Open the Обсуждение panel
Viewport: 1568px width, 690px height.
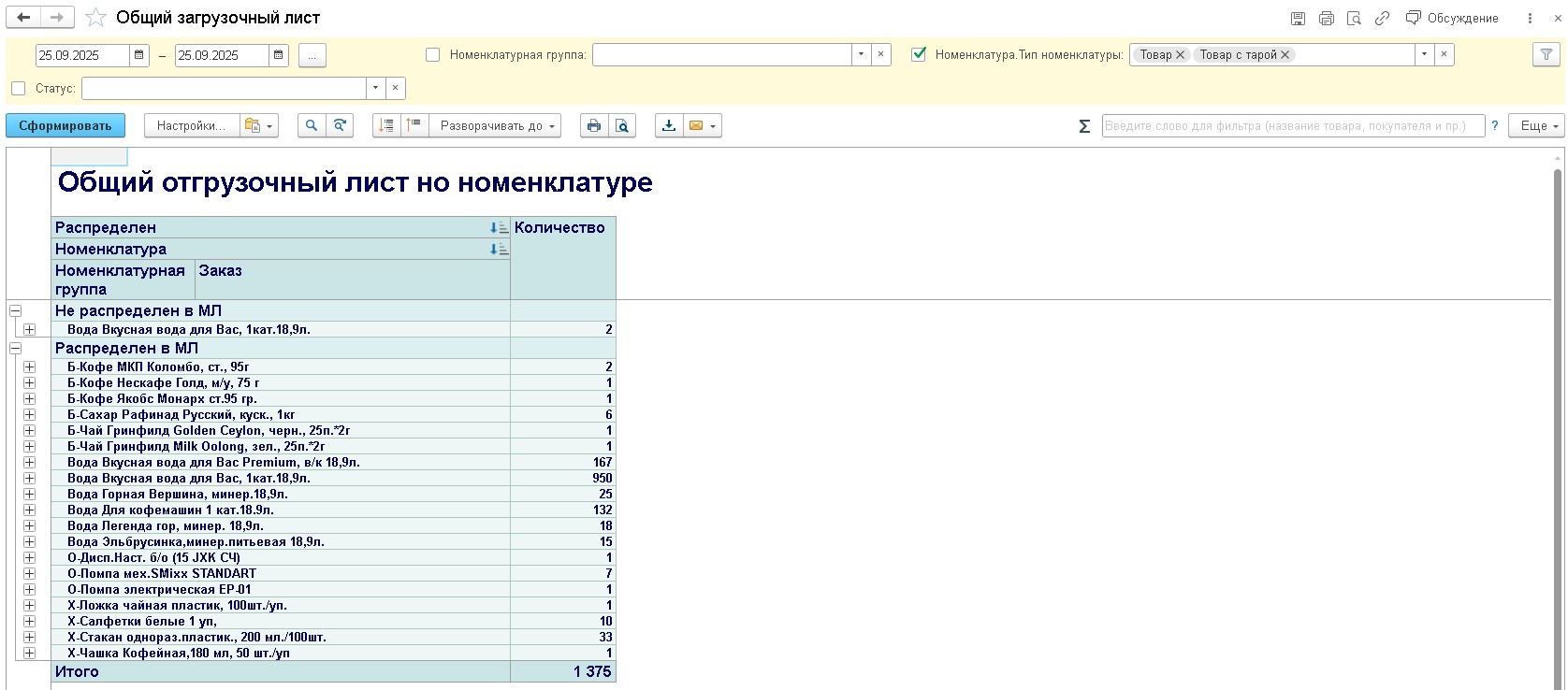(1452, 18)
